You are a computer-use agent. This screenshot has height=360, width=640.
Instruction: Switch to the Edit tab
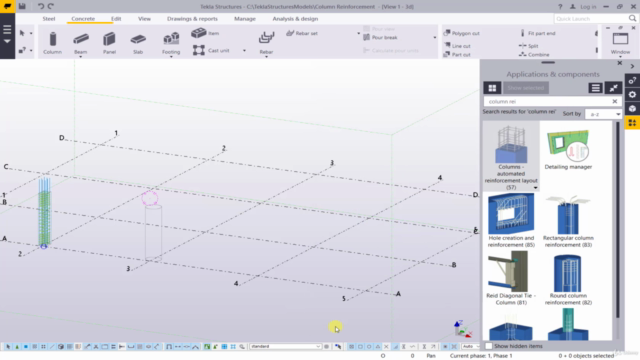tap(116, 19)
